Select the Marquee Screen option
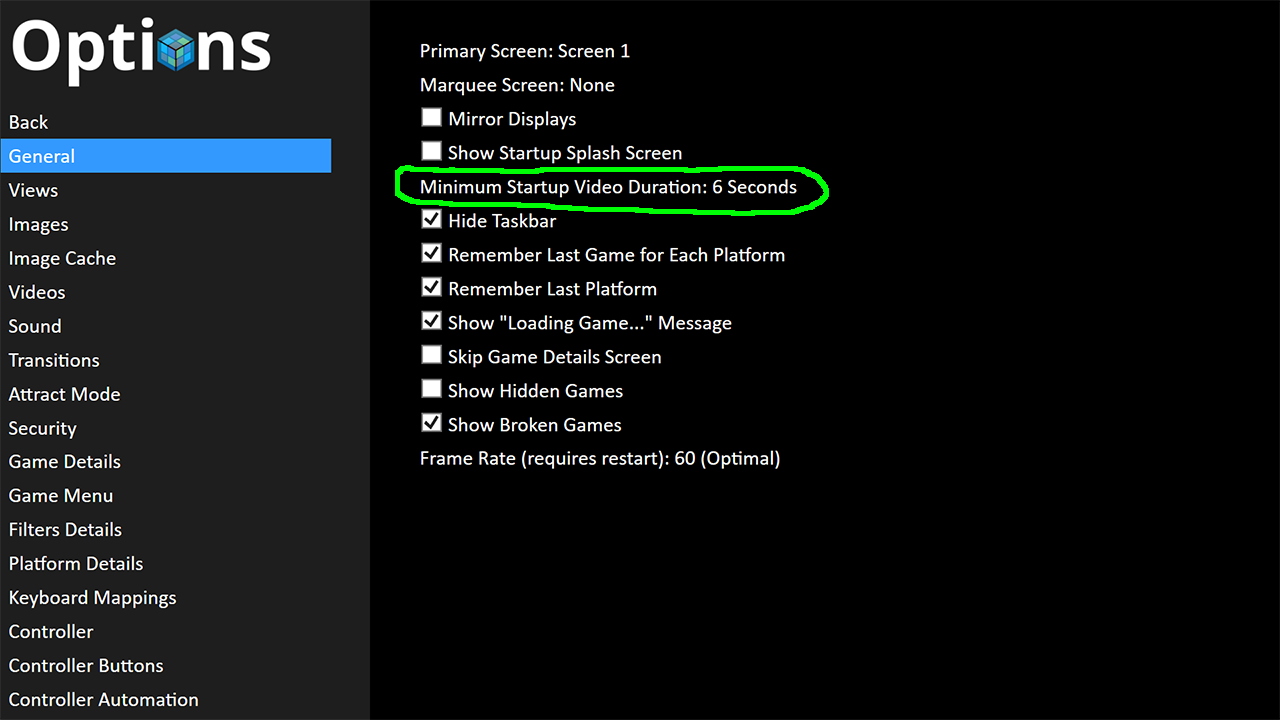This screenshot has height=720, width=1280. pyautogui.click(x=516, y=85)
